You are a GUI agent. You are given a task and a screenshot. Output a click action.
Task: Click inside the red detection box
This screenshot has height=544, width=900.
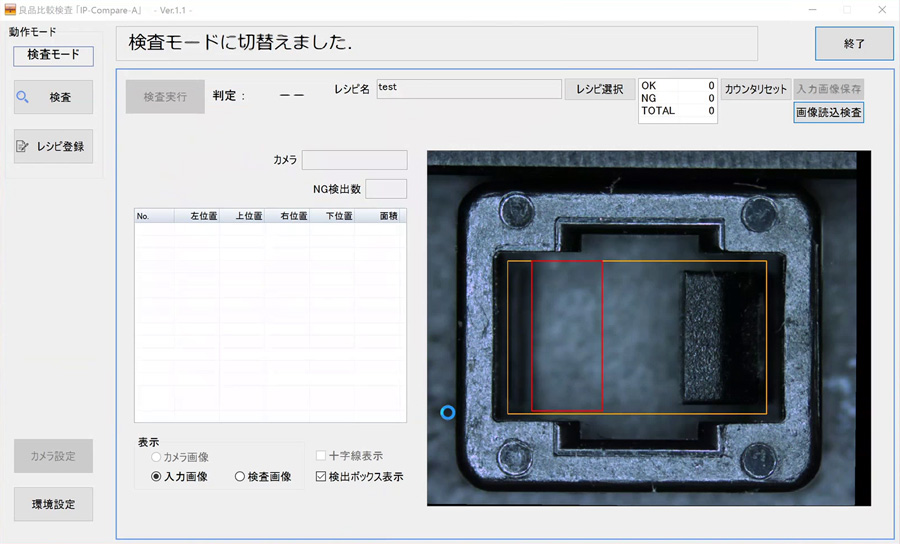[567, 335]
